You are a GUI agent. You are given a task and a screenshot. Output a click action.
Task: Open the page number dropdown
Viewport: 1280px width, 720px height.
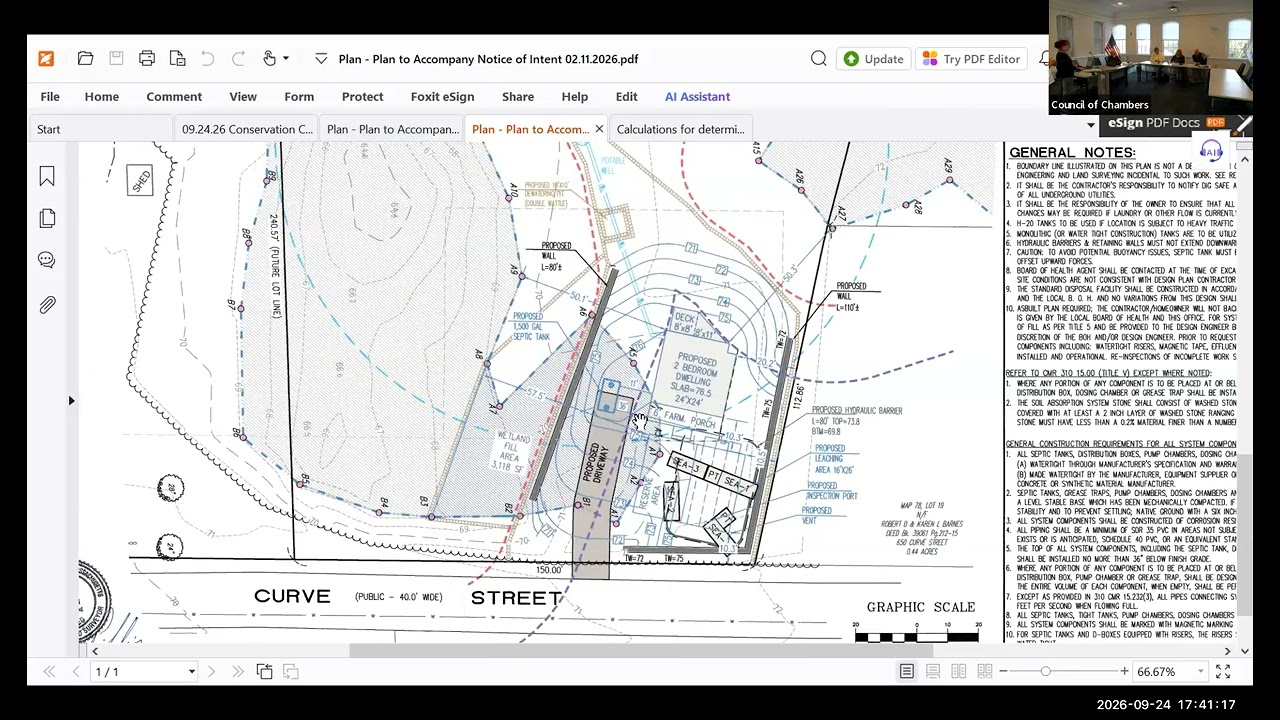pyautogui.click(x=191, y=672)
